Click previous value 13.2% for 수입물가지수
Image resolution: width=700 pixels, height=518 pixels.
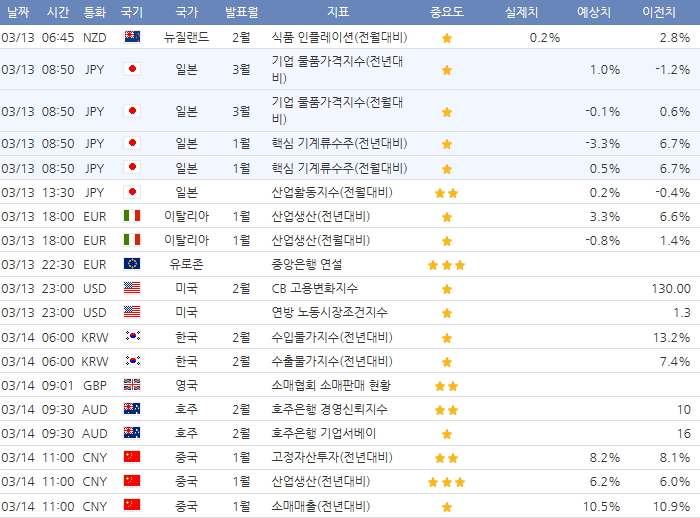(671, 337)
